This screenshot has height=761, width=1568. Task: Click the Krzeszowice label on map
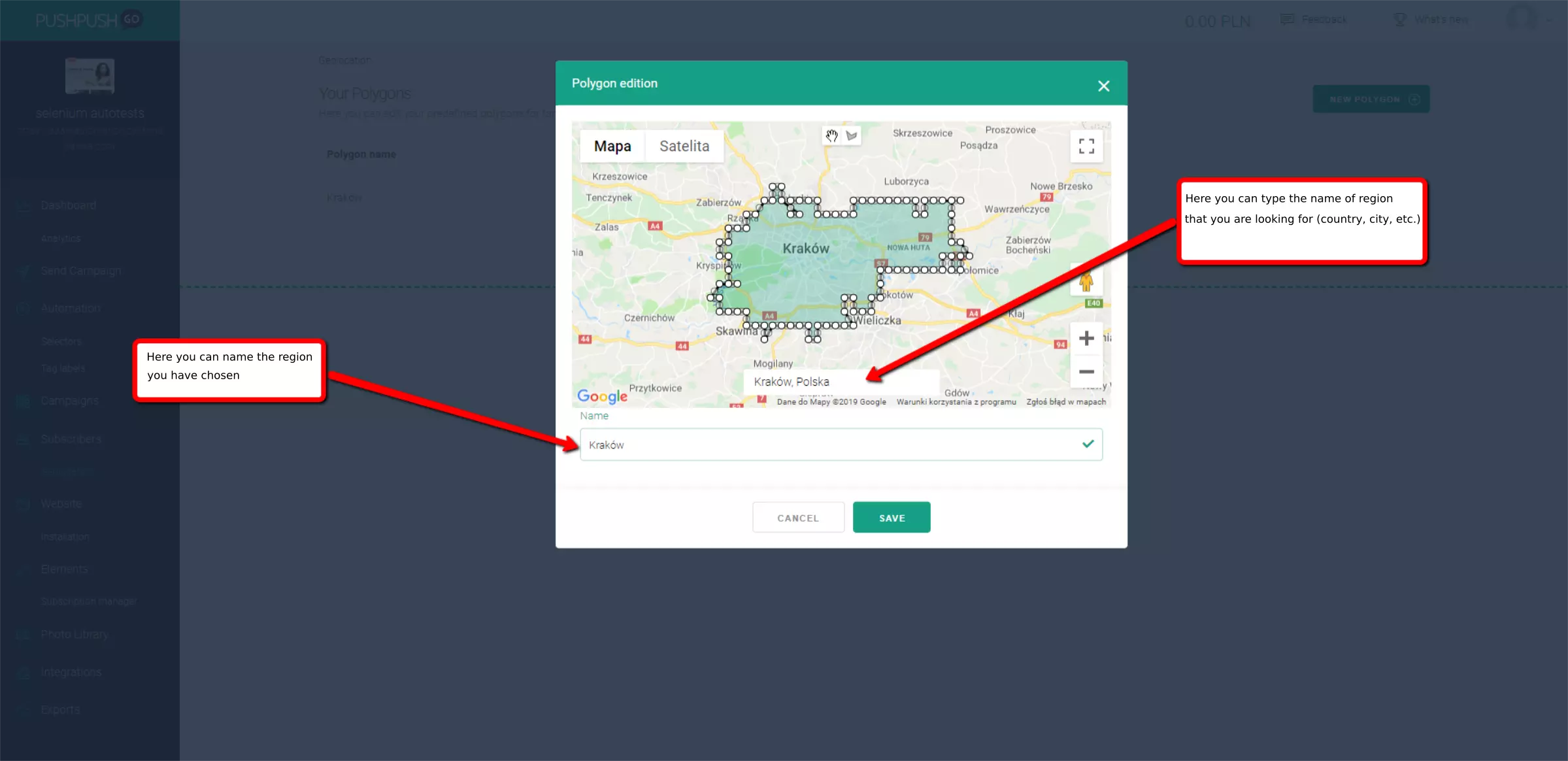tap(620, 177)
